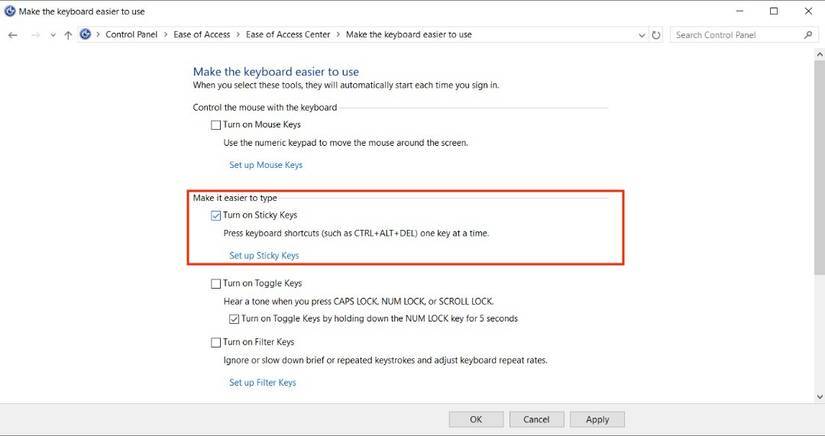Viewport: 825px width, 436px height.
Task: Expand the address bar history dropdown
Action: pos(642,35)
